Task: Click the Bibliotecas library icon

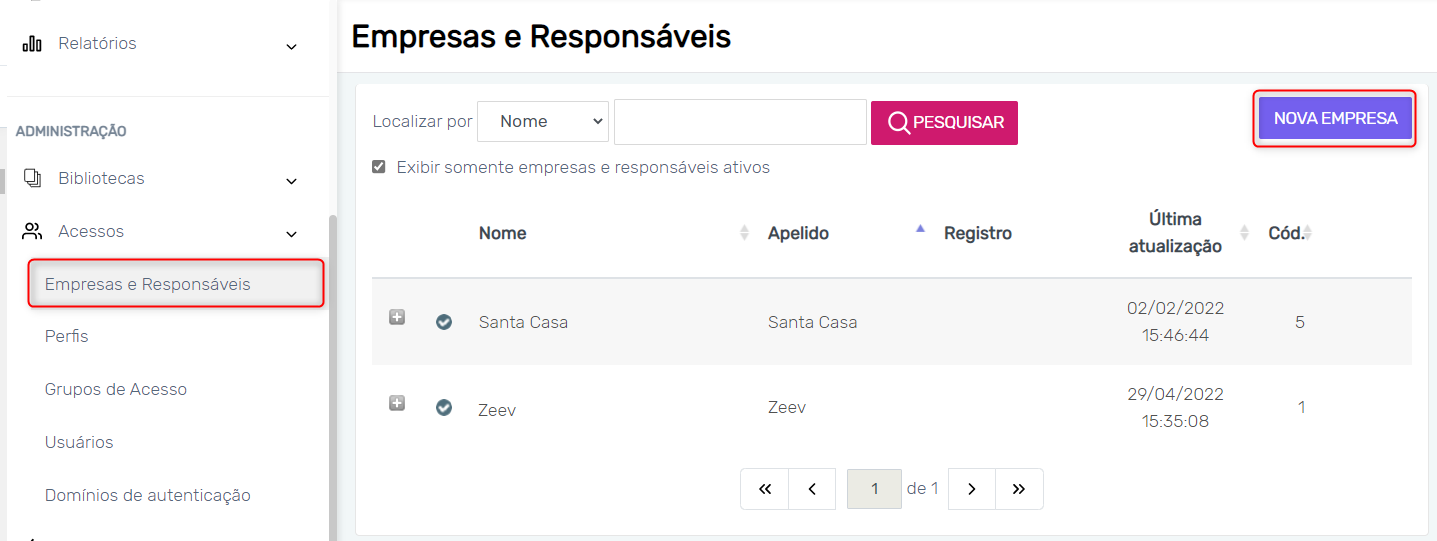Action: pos(32,178)
